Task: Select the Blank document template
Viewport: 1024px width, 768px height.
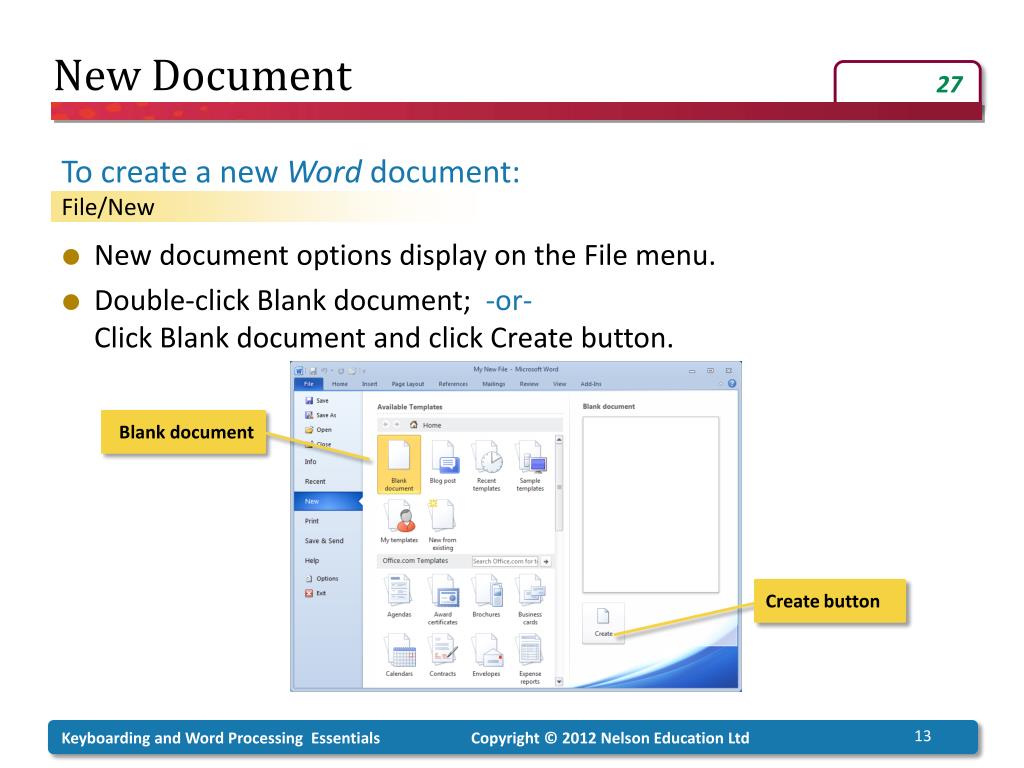Action: click(399, 464)
